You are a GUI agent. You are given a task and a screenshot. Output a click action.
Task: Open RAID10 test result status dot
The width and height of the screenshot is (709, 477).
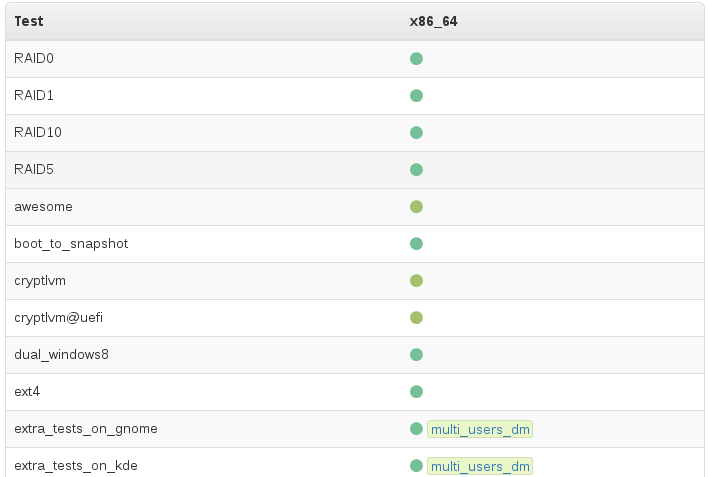pos(416,133)
